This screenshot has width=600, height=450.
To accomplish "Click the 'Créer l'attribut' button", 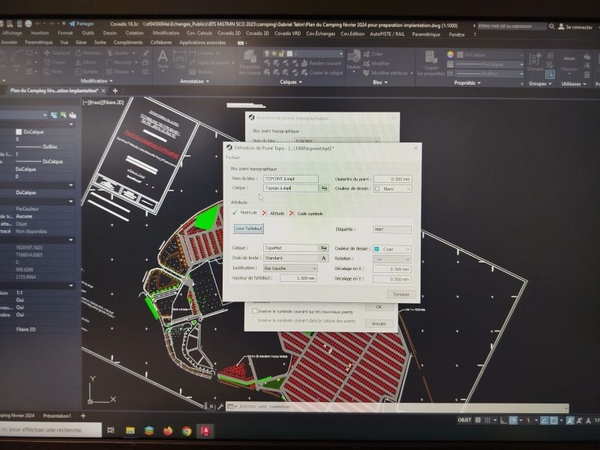I will [247, 228].
